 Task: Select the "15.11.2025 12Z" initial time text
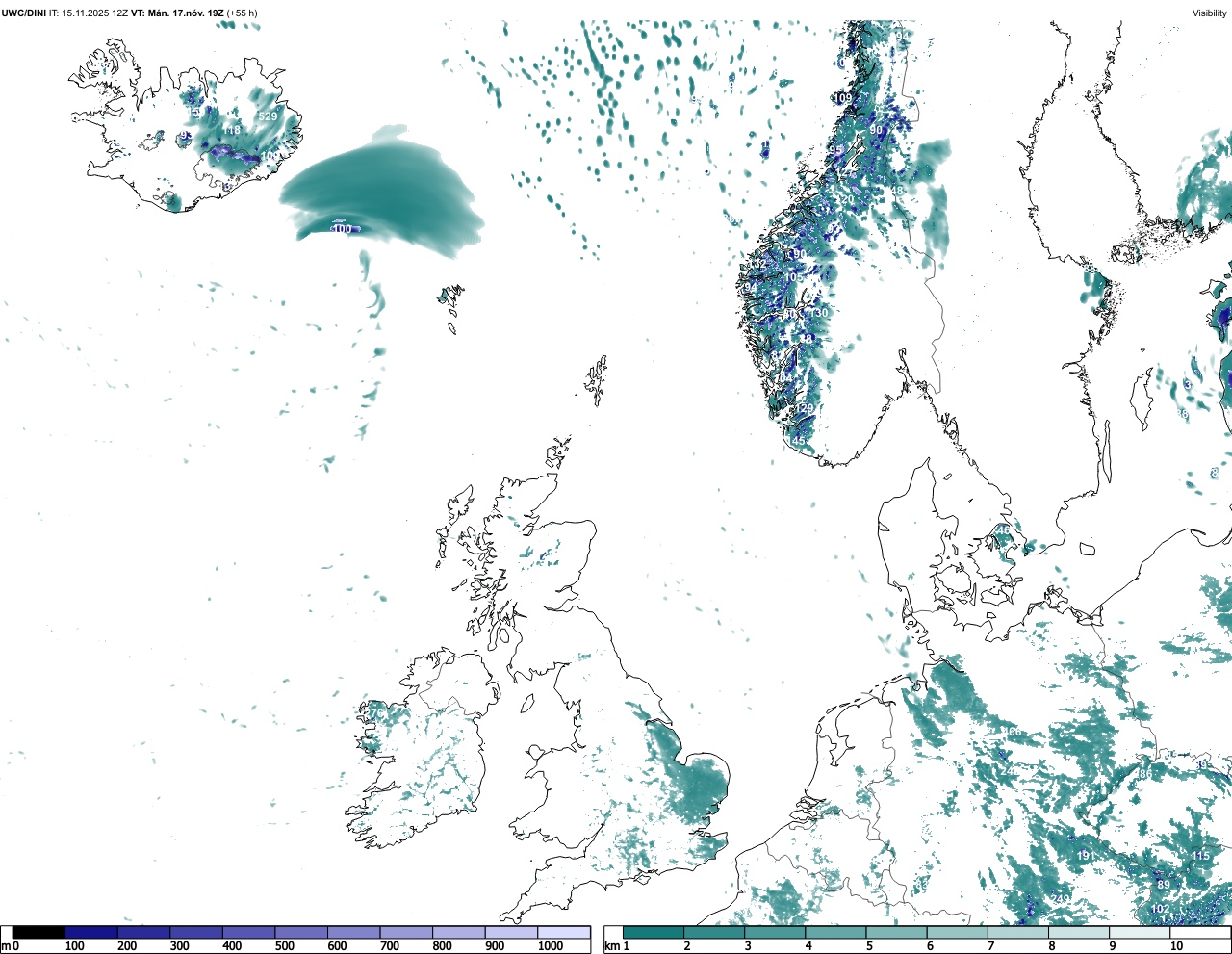[94, 13]
